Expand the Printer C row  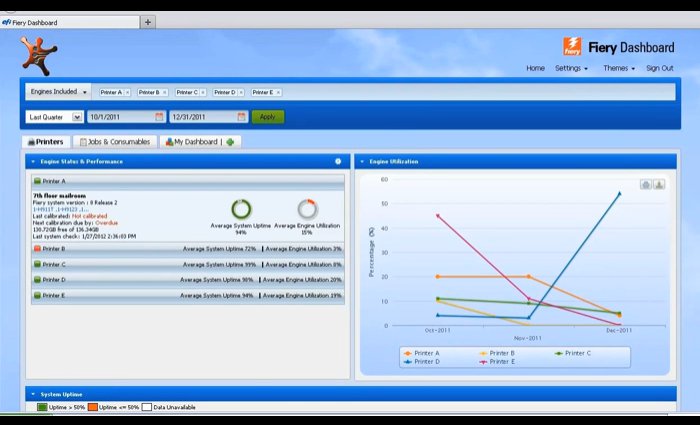pos(188,264)
